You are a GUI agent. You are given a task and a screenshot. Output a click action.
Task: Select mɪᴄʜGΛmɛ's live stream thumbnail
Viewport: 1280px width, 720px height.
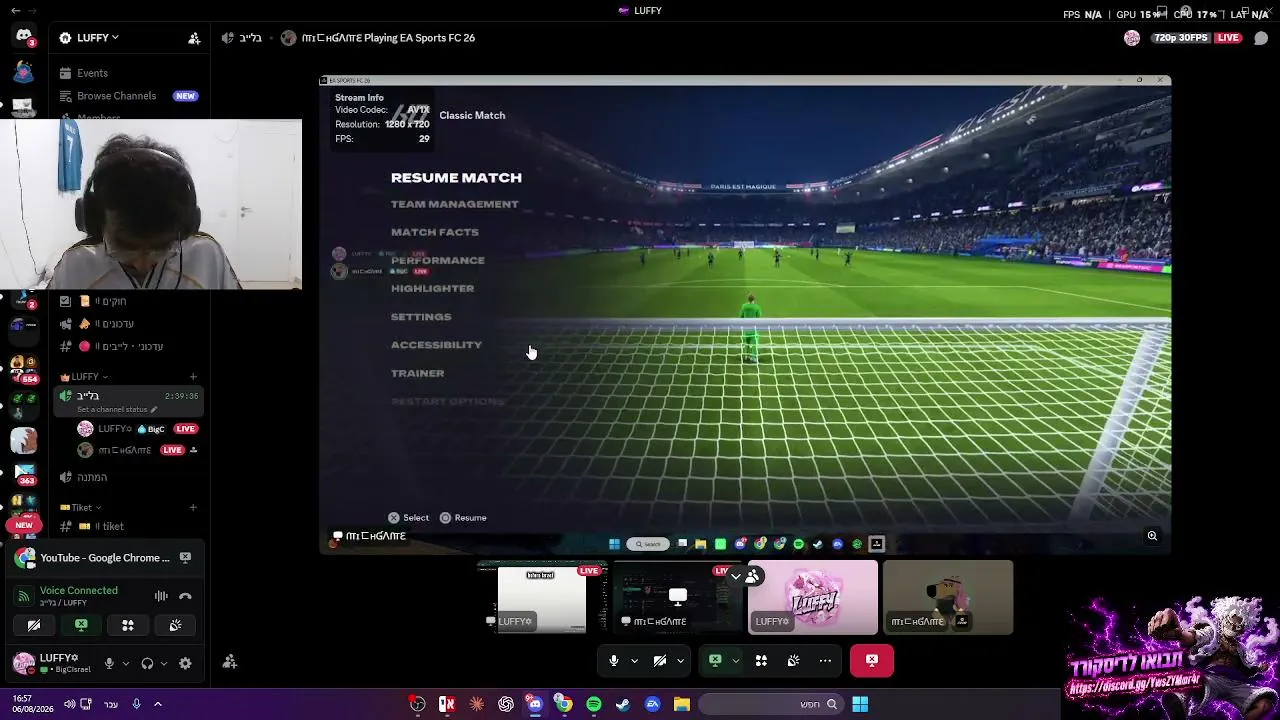tap(677, 597)
